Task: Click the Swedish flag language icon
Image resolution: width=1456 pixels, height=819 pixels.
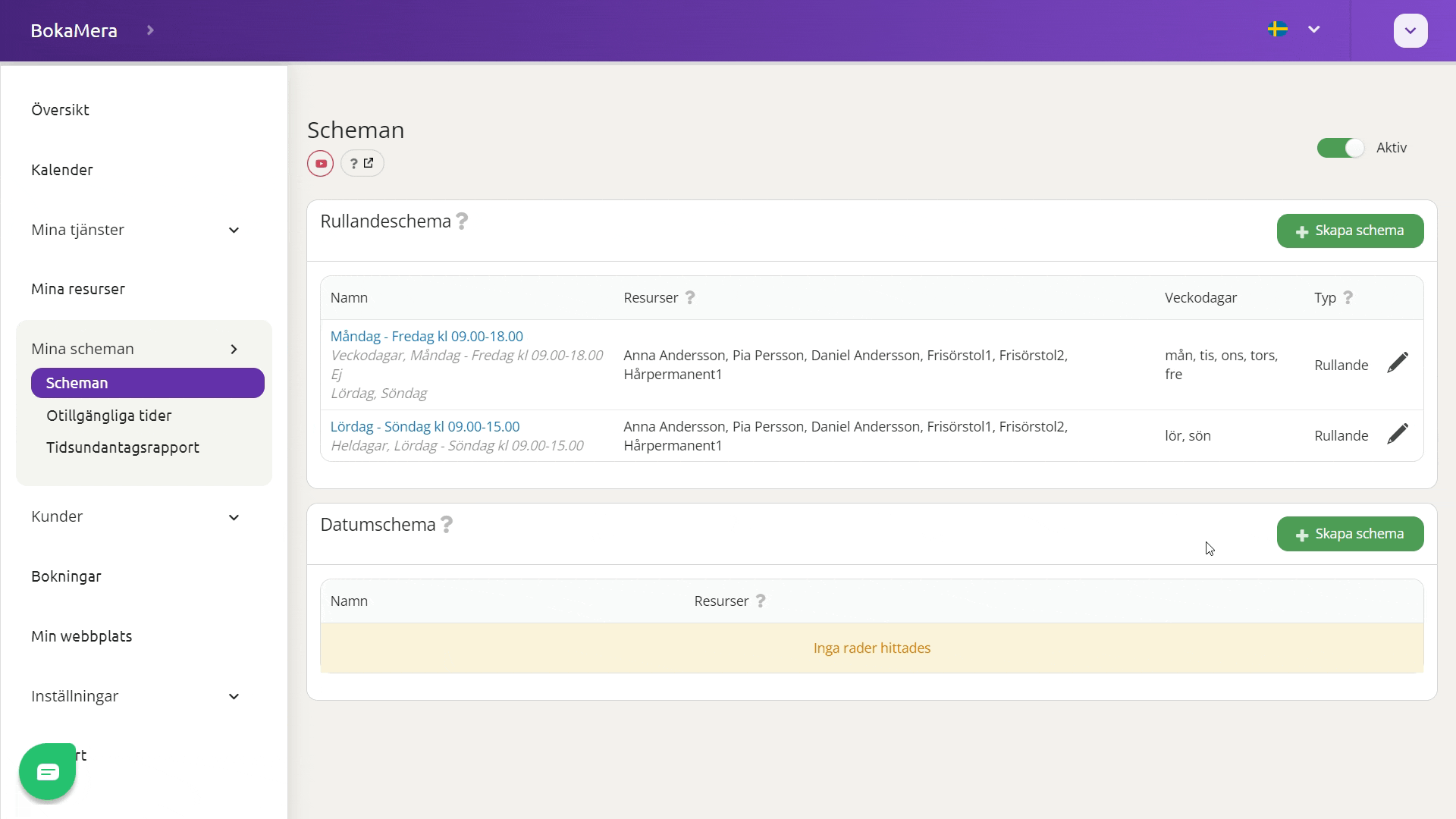Action: coord(1278,30)
